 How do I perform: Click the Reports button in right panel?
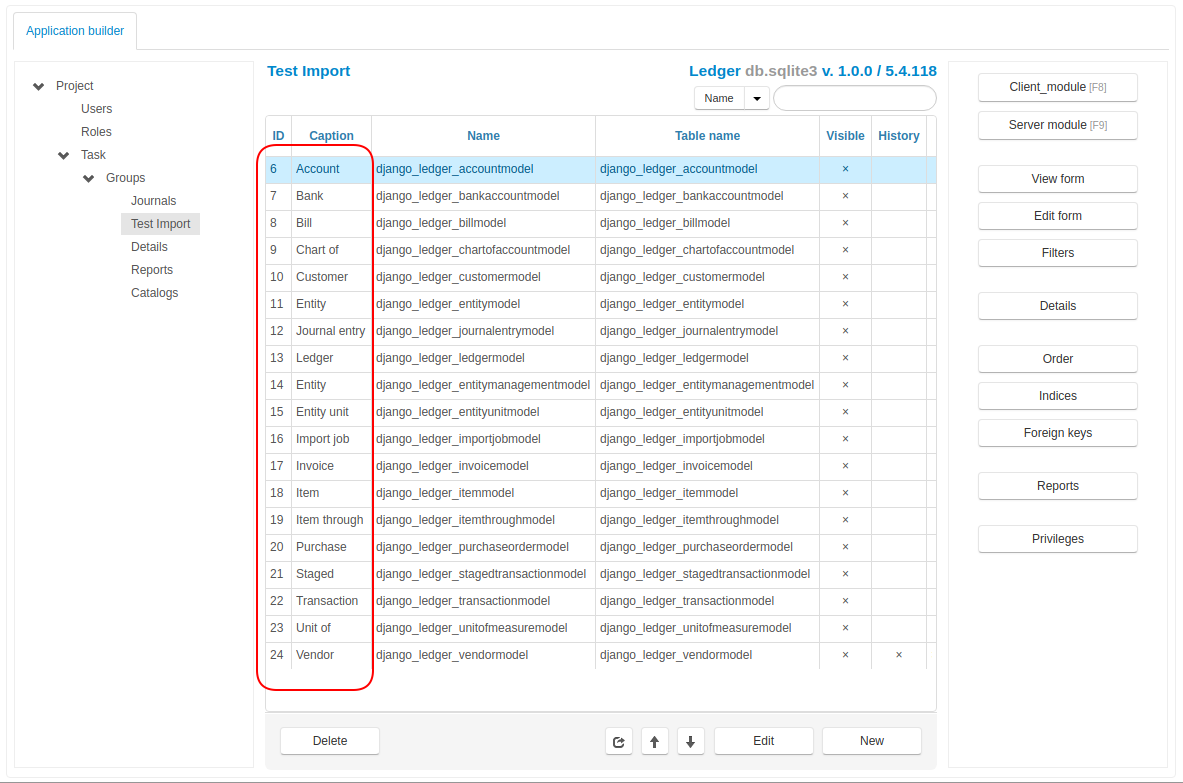tap(1058, 486)
